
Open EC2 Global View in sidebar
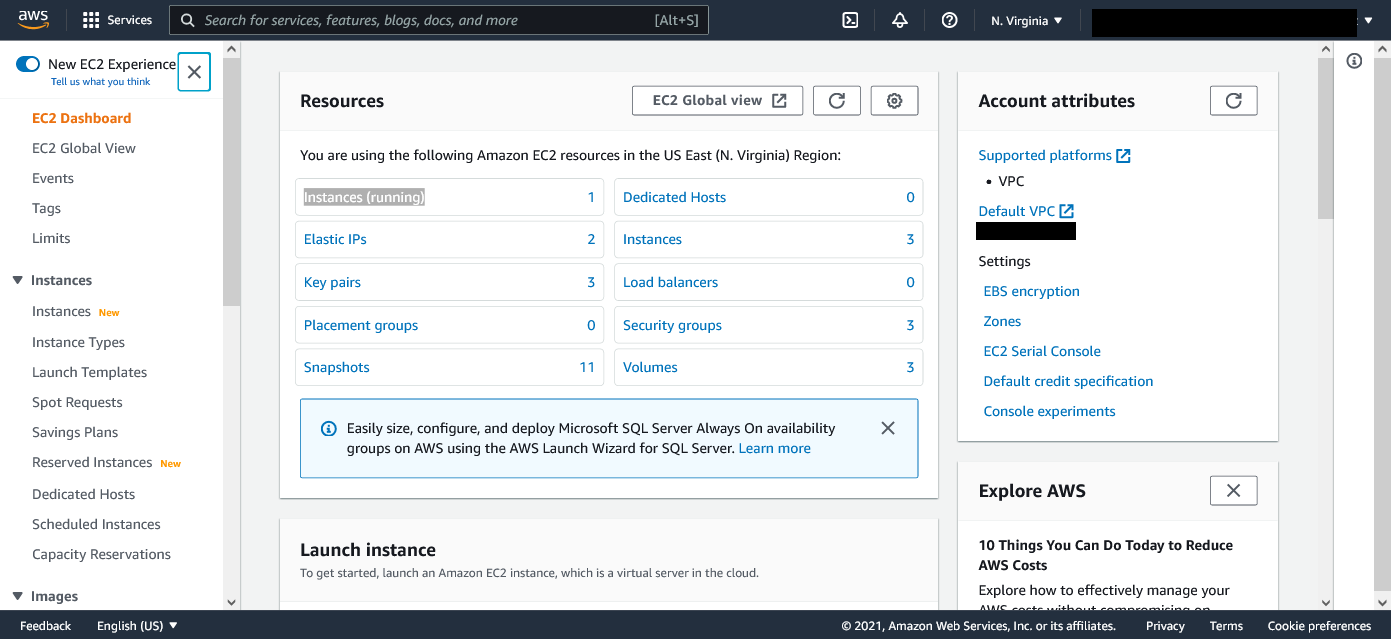84,148
